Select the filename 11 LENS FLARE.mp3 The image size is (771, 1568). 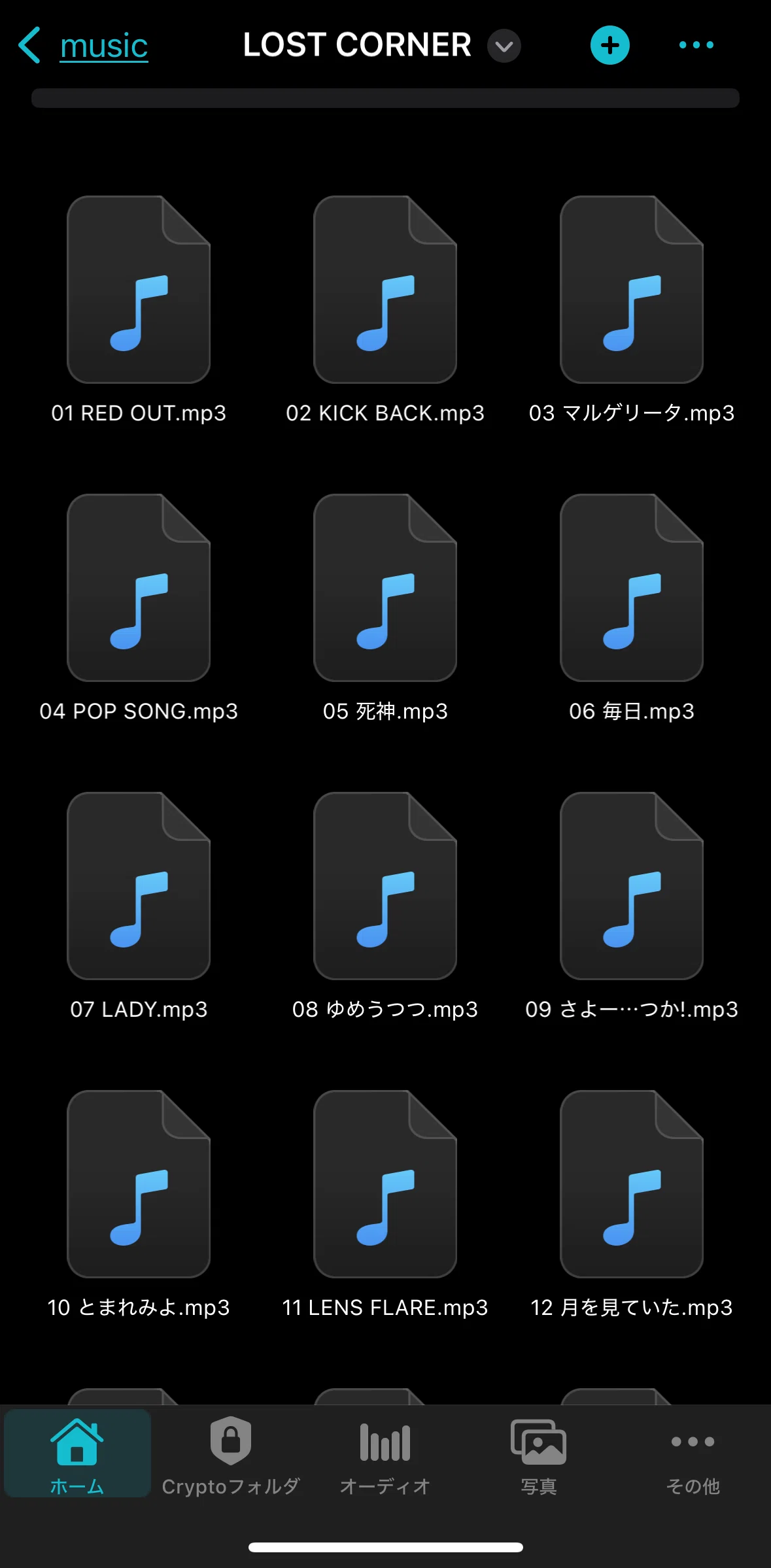coord(385,1308)
